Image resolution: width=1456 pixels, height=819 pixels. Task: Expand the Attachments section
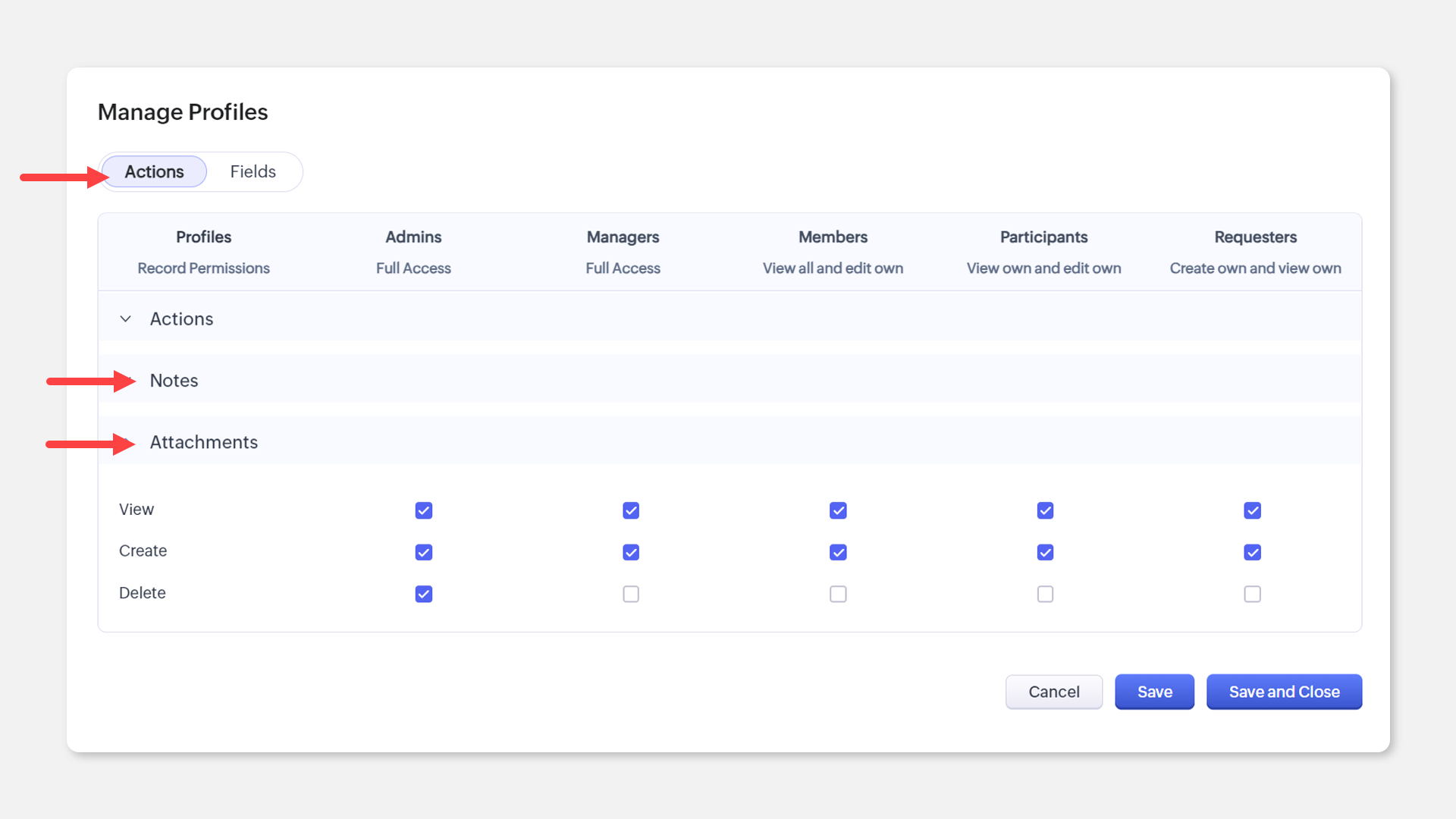203,442
